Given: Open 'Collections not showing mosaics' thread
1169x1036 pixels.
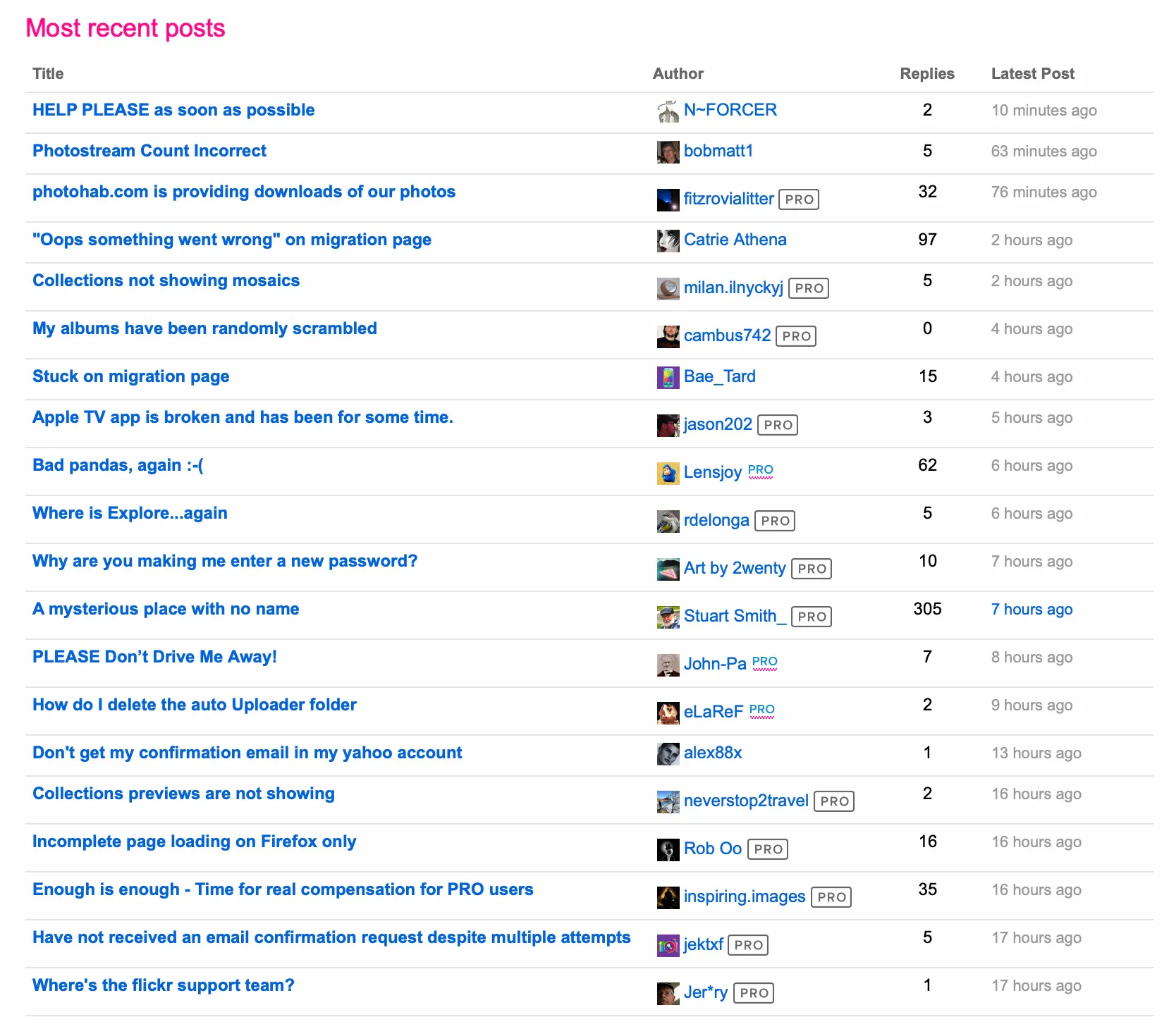Looking at the screenshot, I should point(166,280).
